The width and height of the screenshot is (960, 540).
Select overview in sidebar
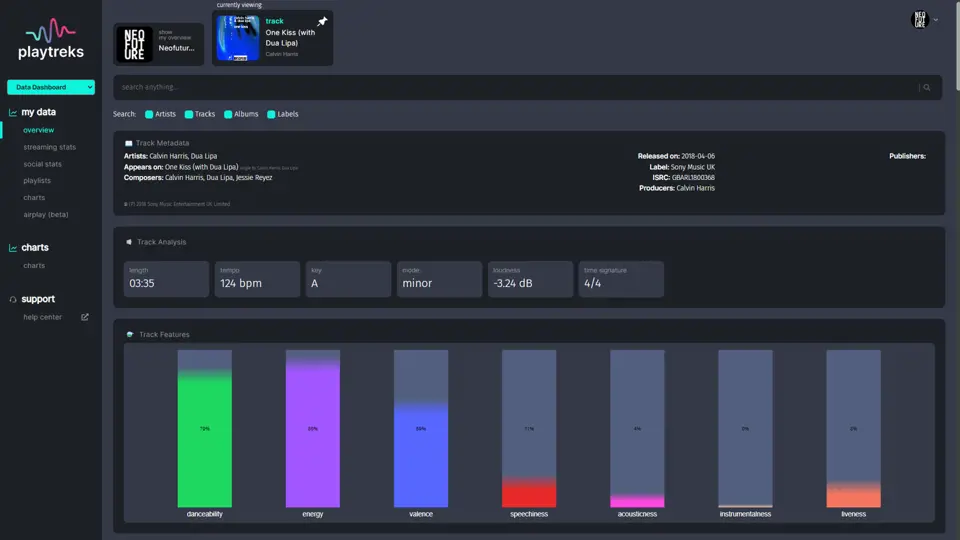tap(39, 130)
